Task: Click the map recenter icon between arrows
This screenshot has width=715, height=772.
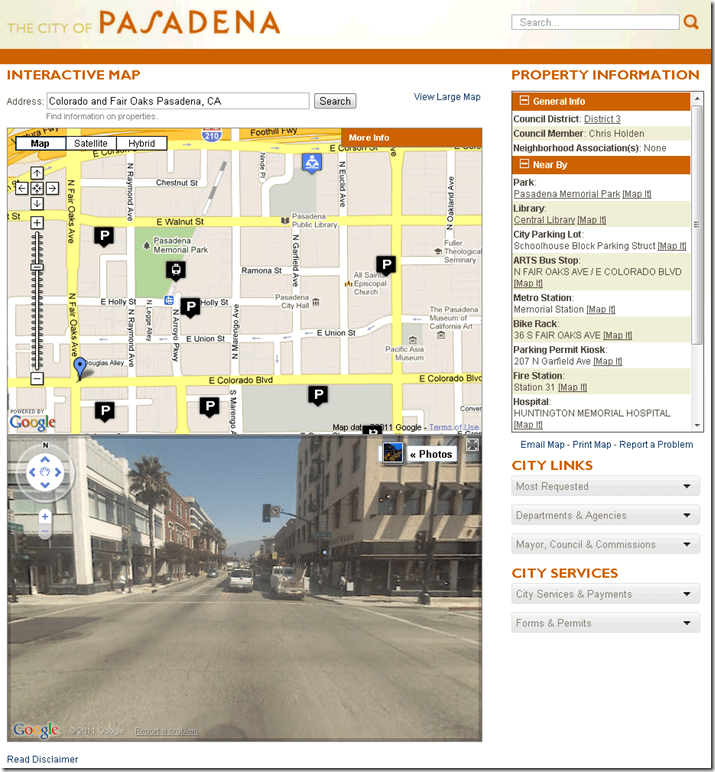Action: pos(37,188)
